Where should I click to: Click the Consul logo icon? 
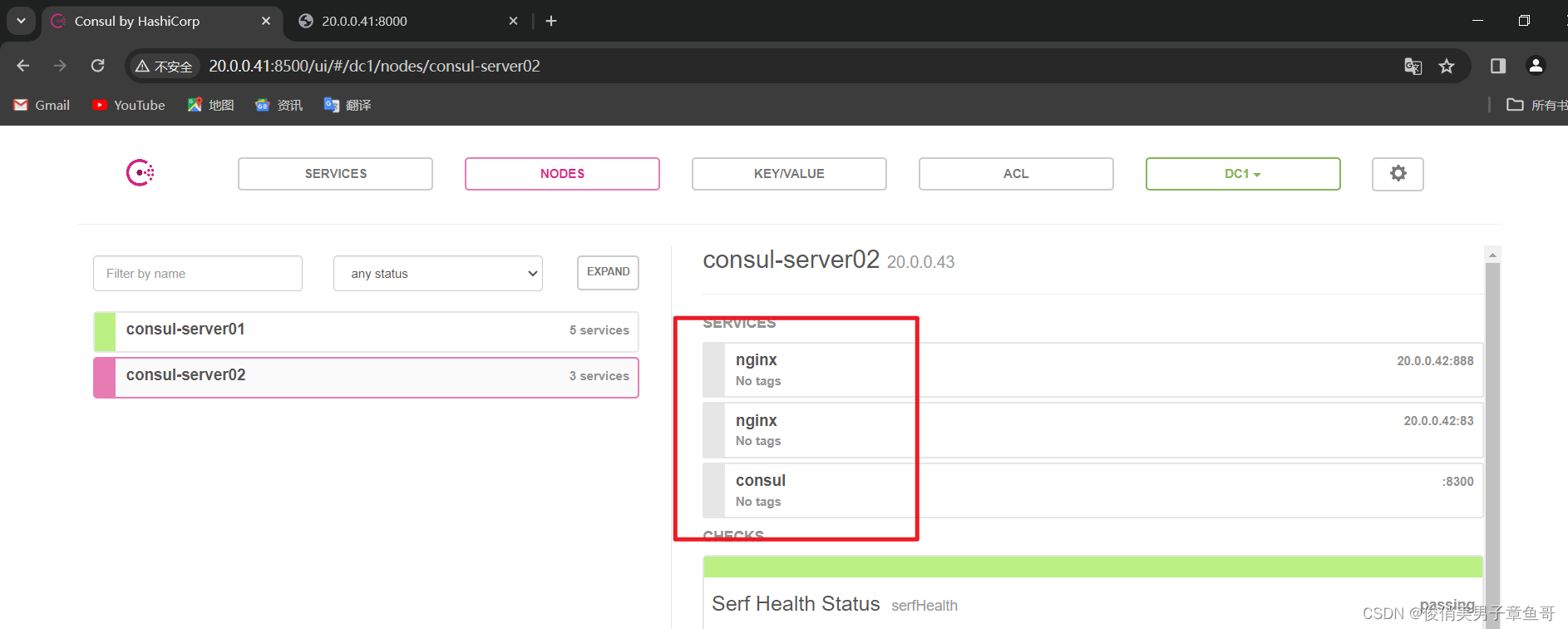coord(140,173)
